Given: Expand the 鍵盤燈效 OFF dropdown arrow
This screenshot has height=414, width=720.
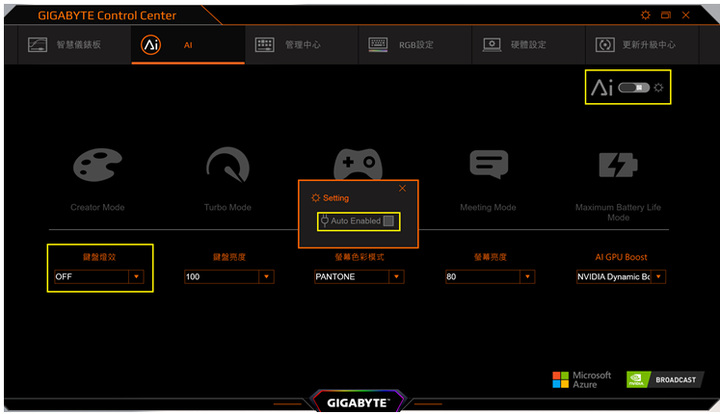Looking at the screenshot, I should 136,277.
